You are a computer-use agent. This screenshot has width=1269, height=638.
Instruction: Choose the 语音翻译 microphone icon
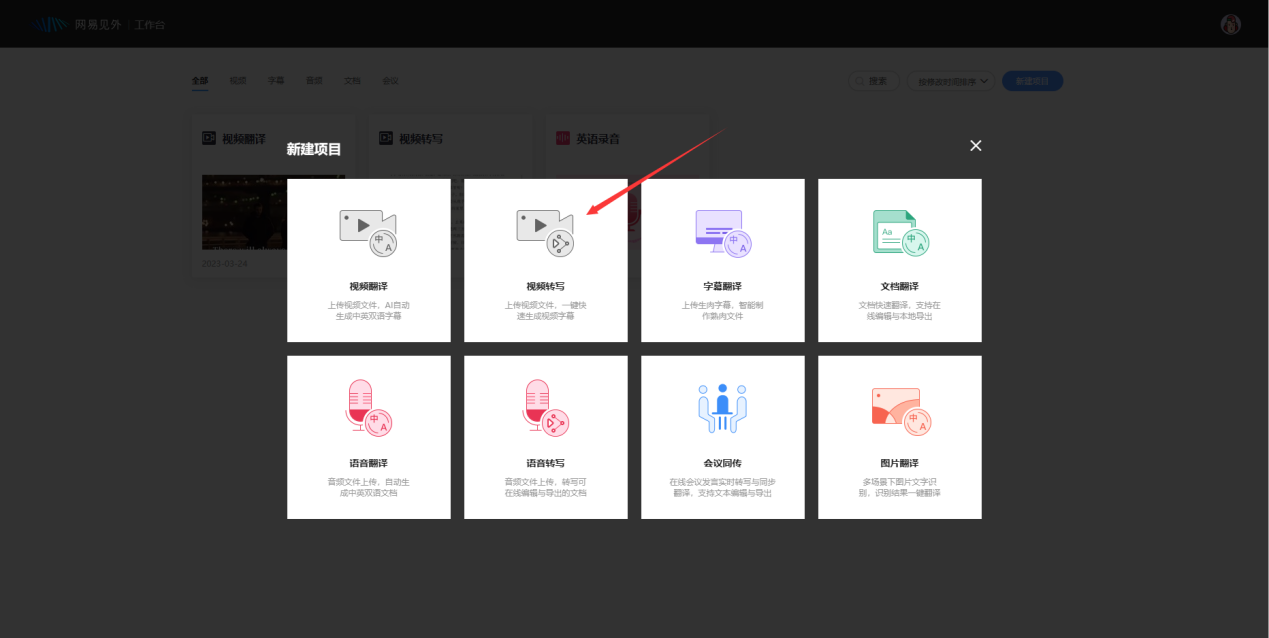coord(368,408)
